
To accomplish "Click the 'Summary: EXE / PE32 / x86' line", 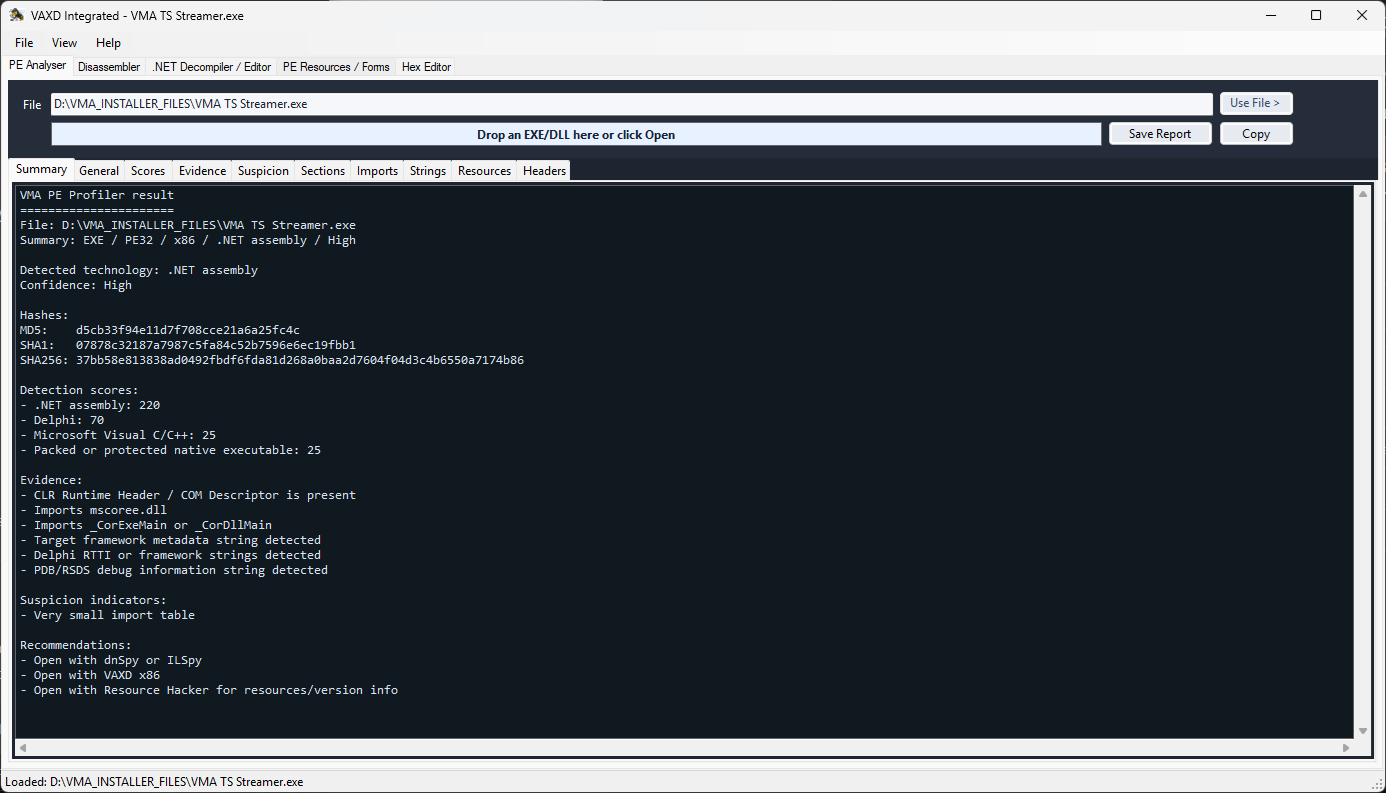I will click(188, 240).
